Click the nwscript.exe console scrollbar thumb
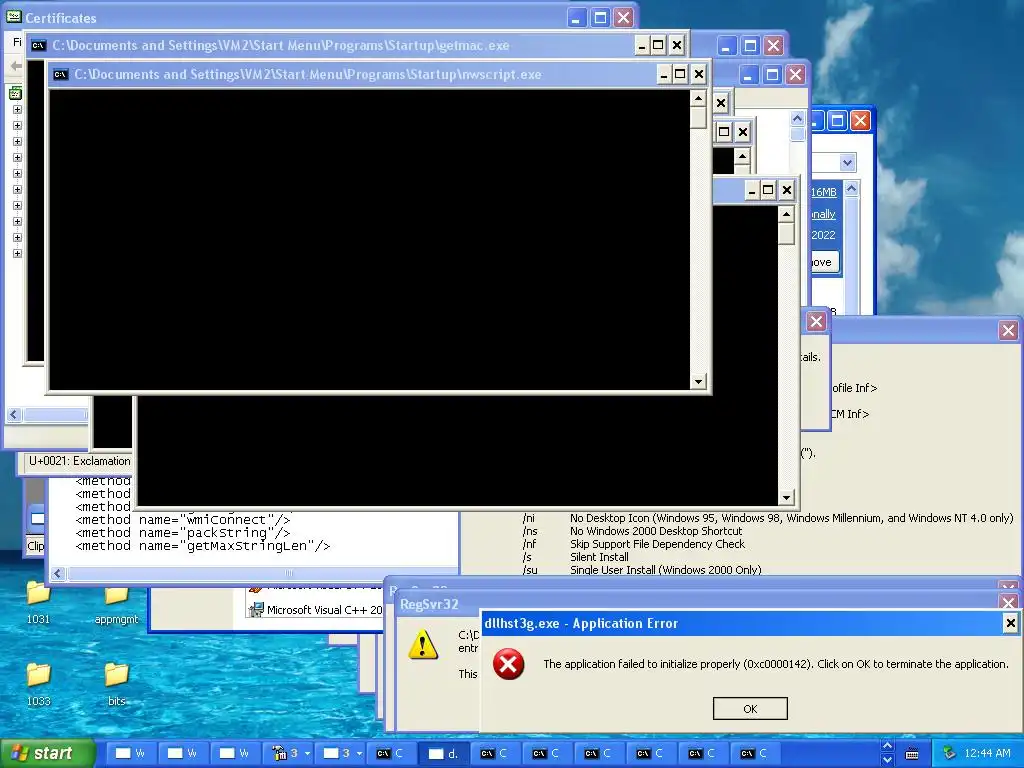 point(698,117)
